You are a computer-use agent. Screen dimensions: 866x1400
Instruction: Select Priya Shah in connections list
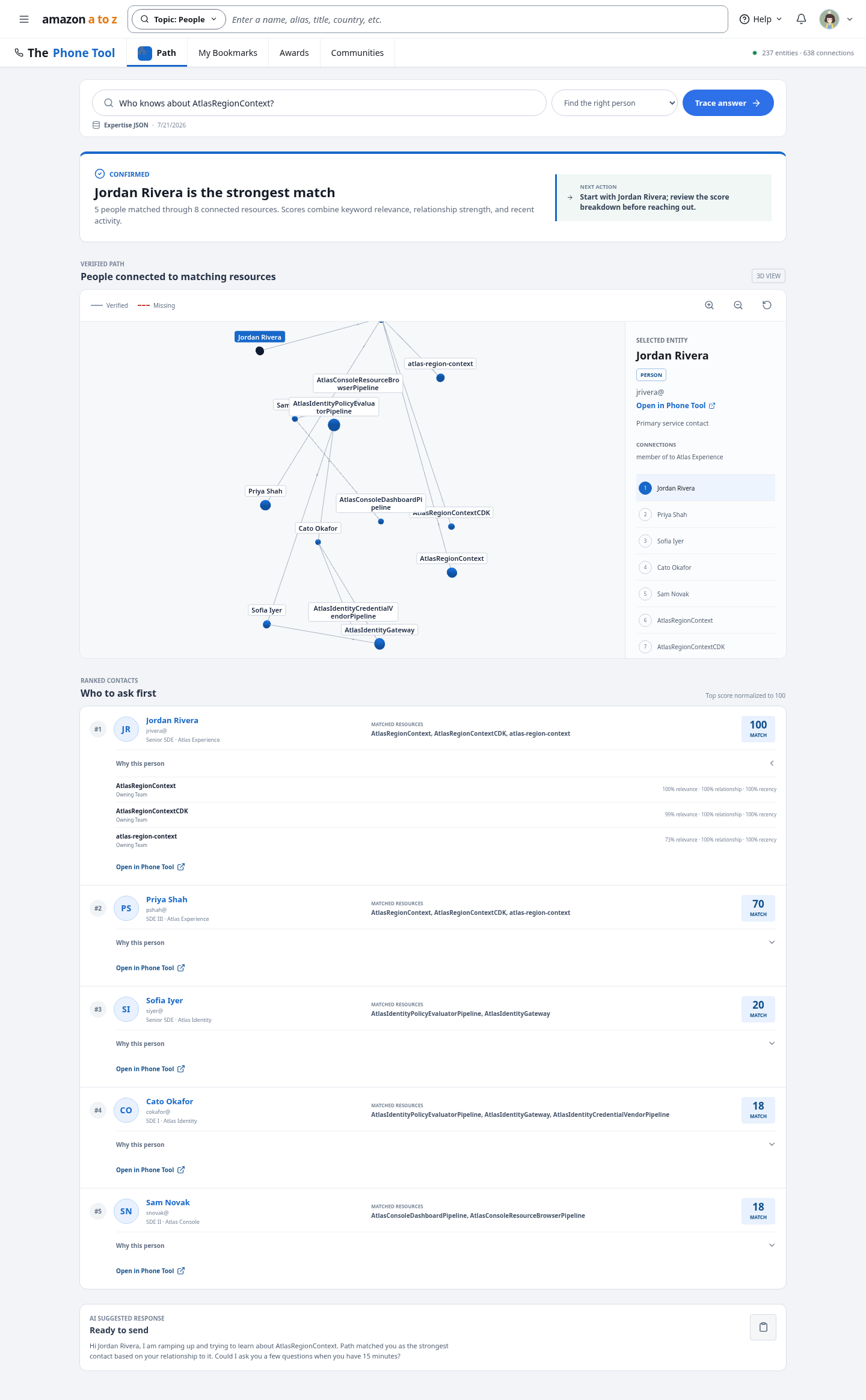[705, 515]
